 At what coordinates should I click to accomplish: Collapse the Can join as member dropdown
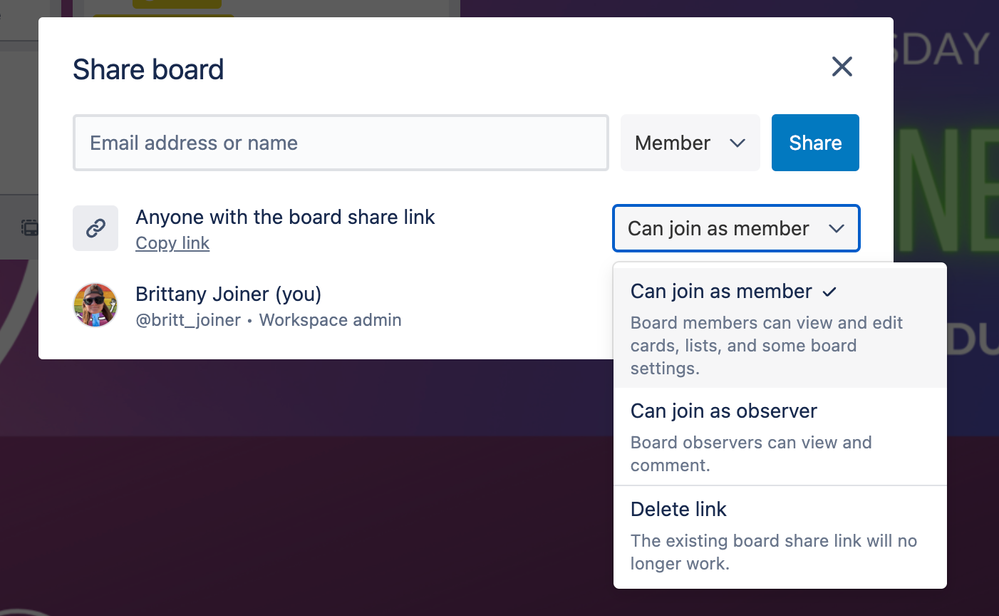point(736,228)
